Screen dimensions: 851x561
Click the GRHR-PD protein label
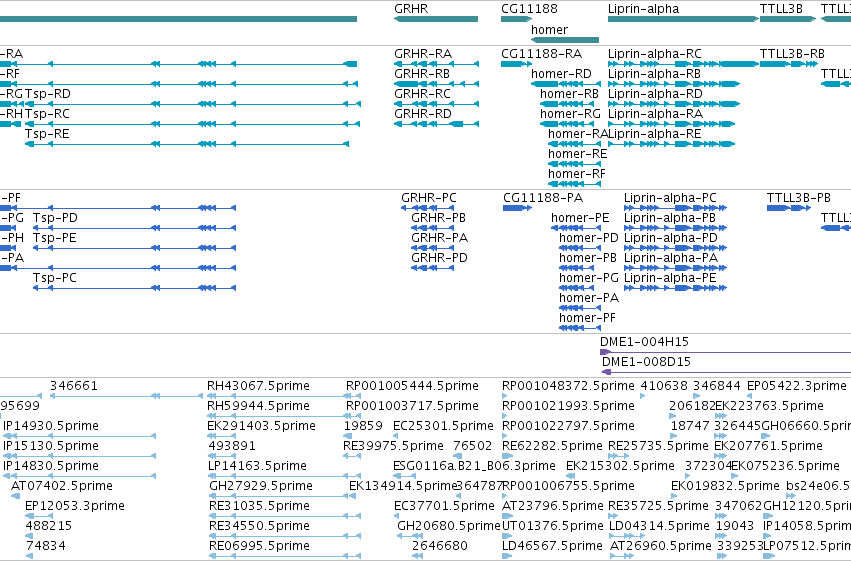pyautogui.click(x=439, y=258)
